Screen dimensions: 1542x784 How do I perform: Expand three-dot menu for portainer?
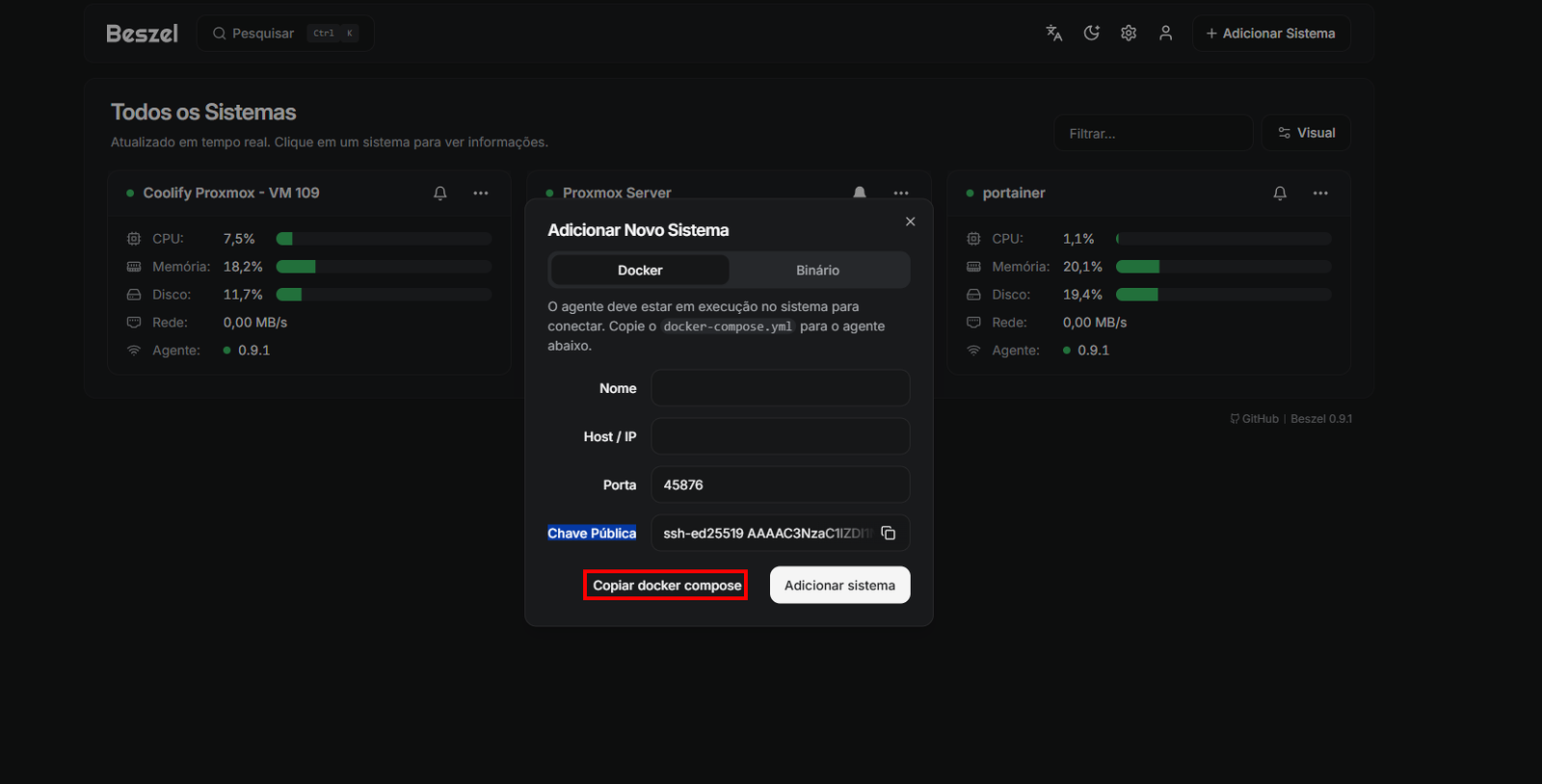point(1320,193)
